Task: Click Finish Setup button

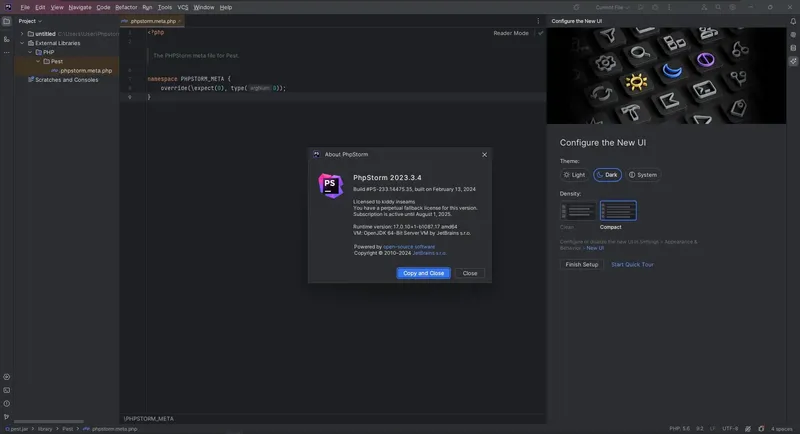Action: point(582,265)
